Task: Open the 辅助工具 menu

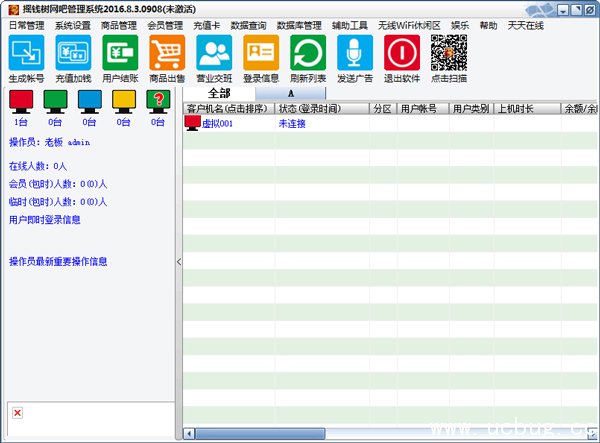Action: [350, 26]
